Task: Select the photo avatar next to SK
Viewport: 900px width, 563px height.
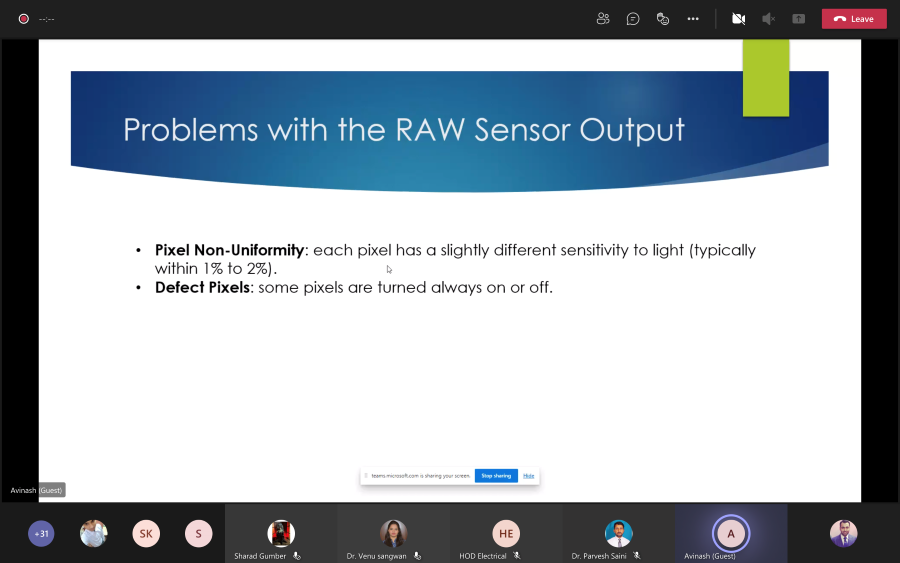Action: pyautogui.click(x=94, y=534)
